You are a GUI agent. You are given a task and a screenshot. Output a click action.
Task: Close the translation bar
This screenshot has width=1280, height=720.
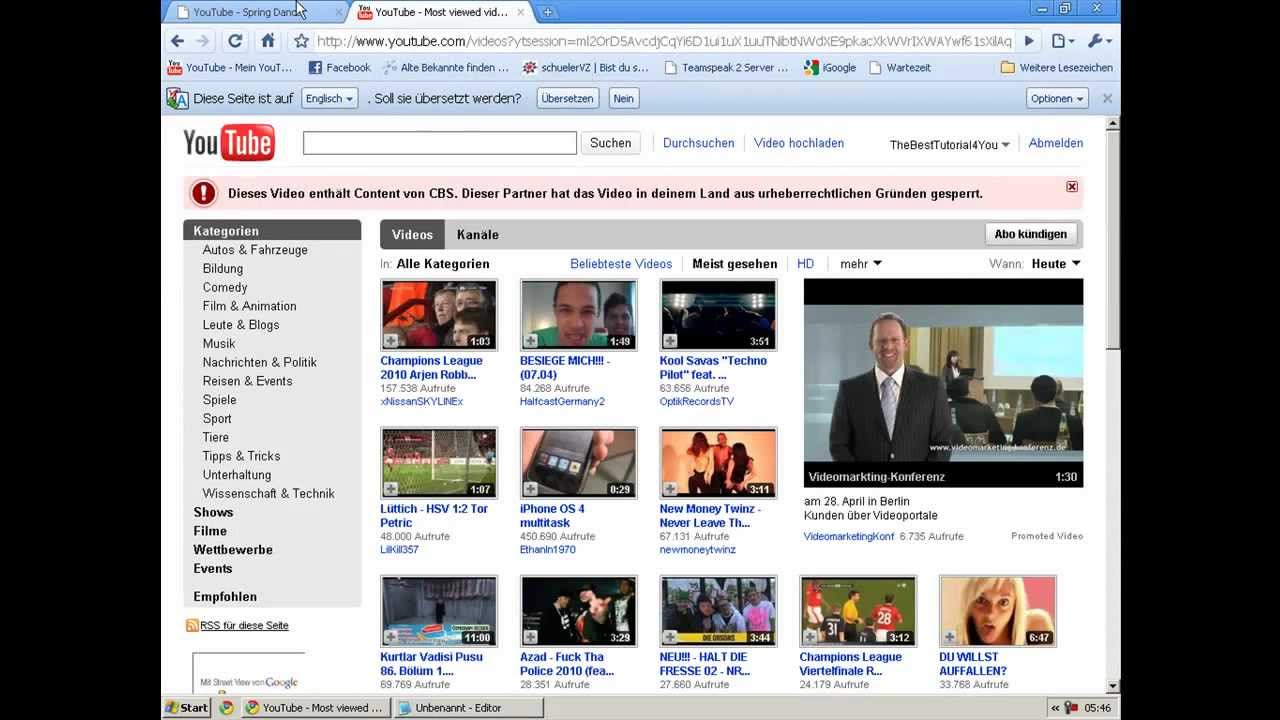(x=1107, y=98)
